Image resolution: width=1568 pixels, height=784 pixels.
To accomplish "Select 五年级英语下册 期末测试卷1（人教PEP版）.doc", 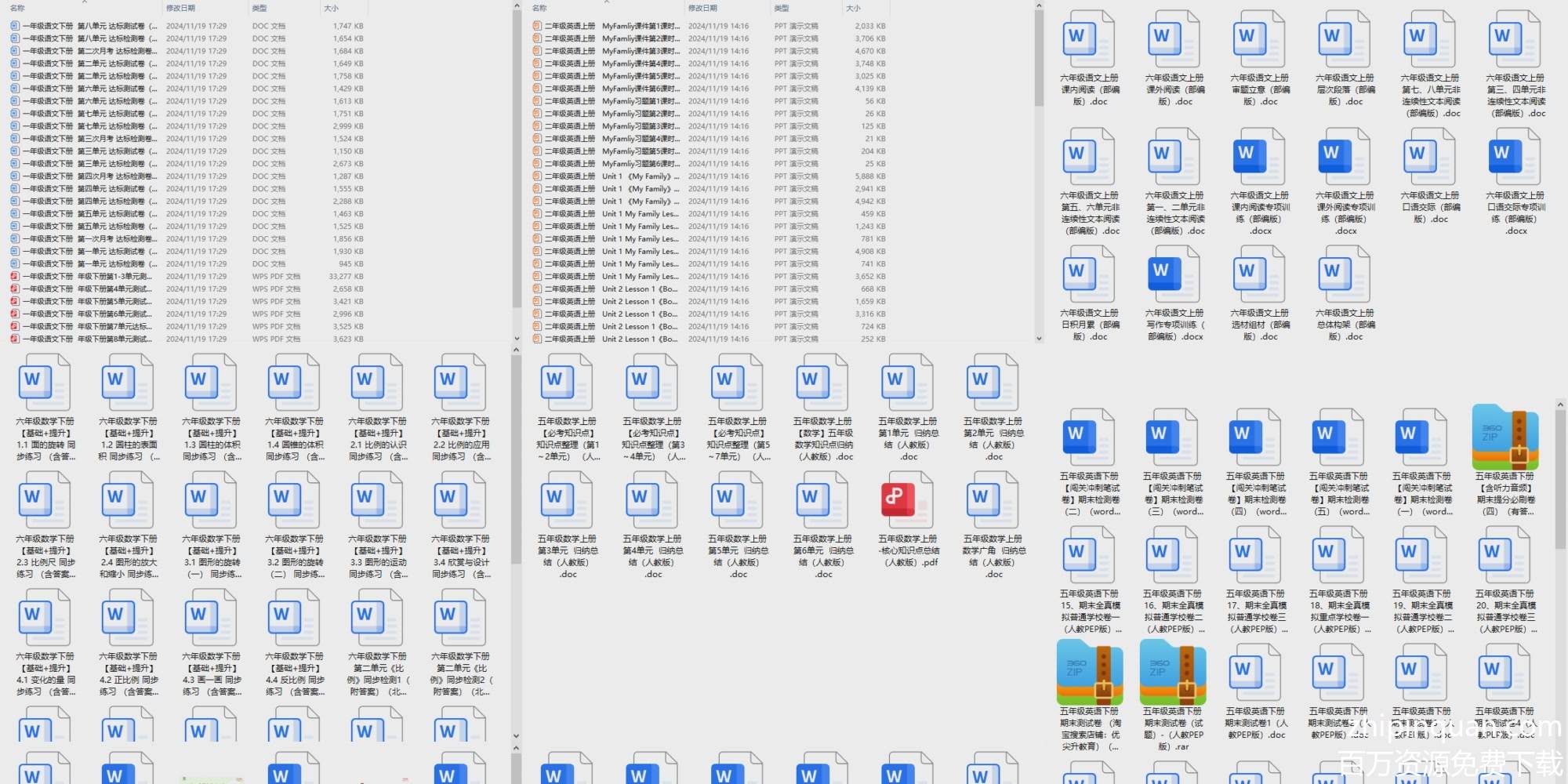I will [1255, 673].
